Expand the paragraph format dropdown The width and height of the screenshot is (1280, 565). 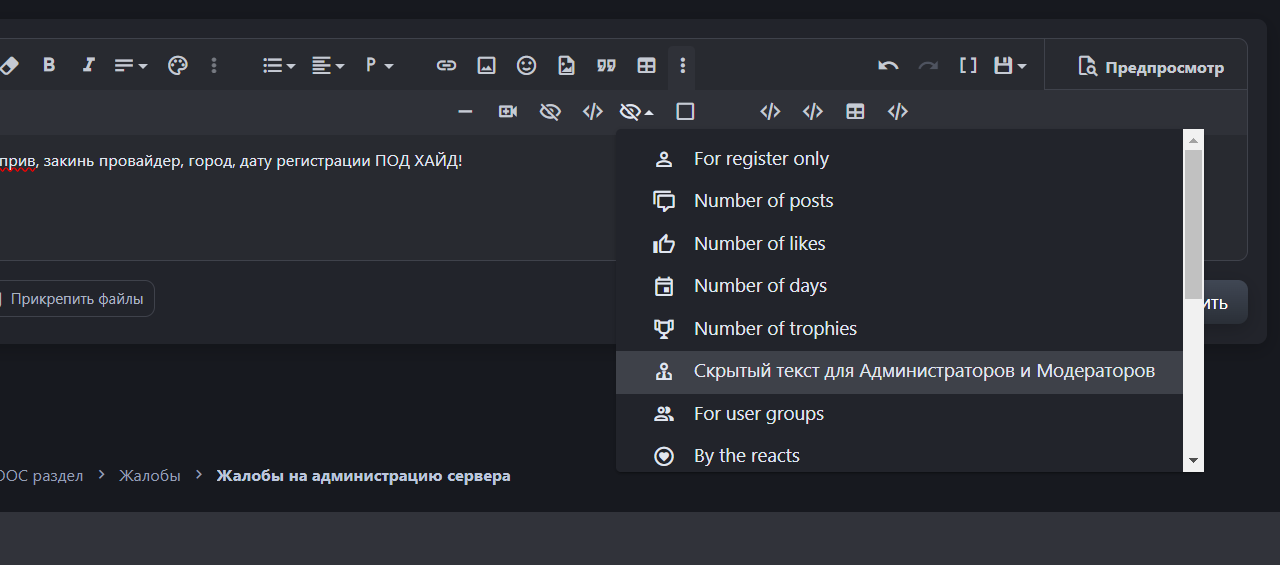click(379, 66)
